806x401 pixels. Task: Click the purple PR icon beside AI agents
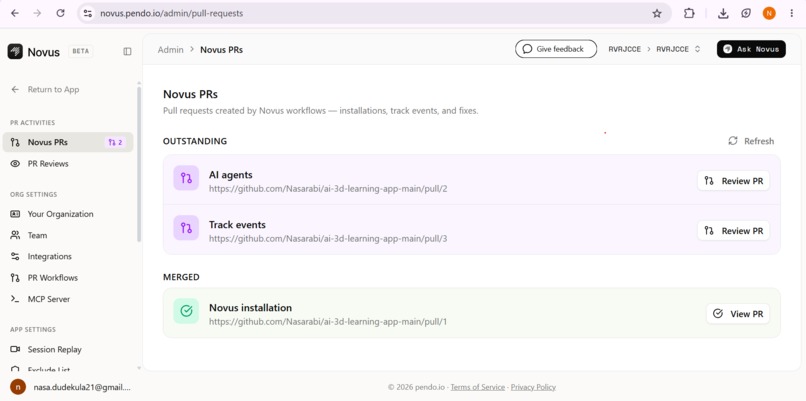point(186,178)
